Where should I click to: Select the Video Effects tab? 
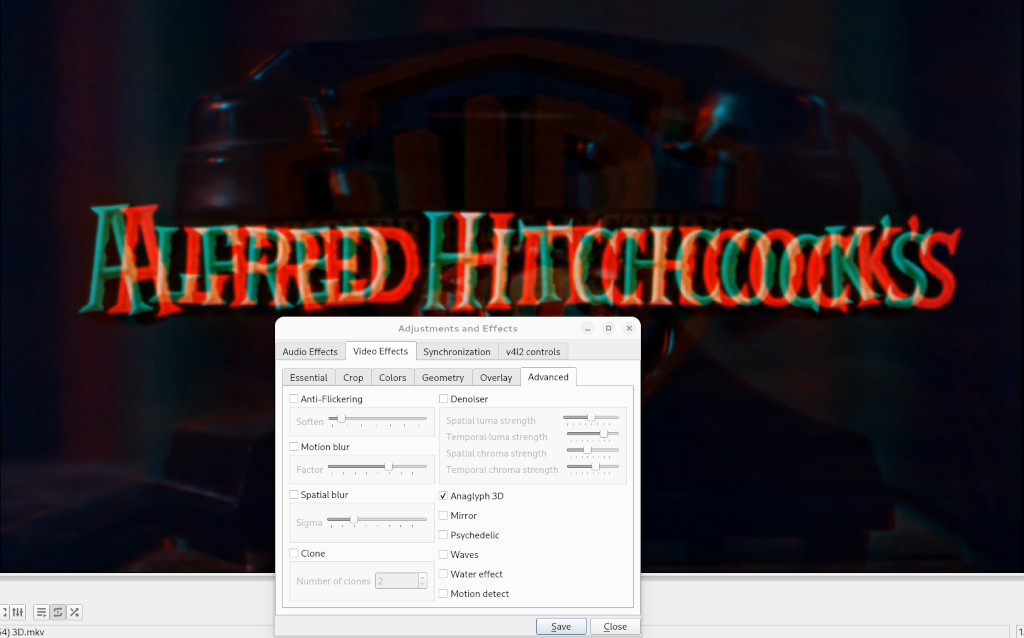click(381, 351)
